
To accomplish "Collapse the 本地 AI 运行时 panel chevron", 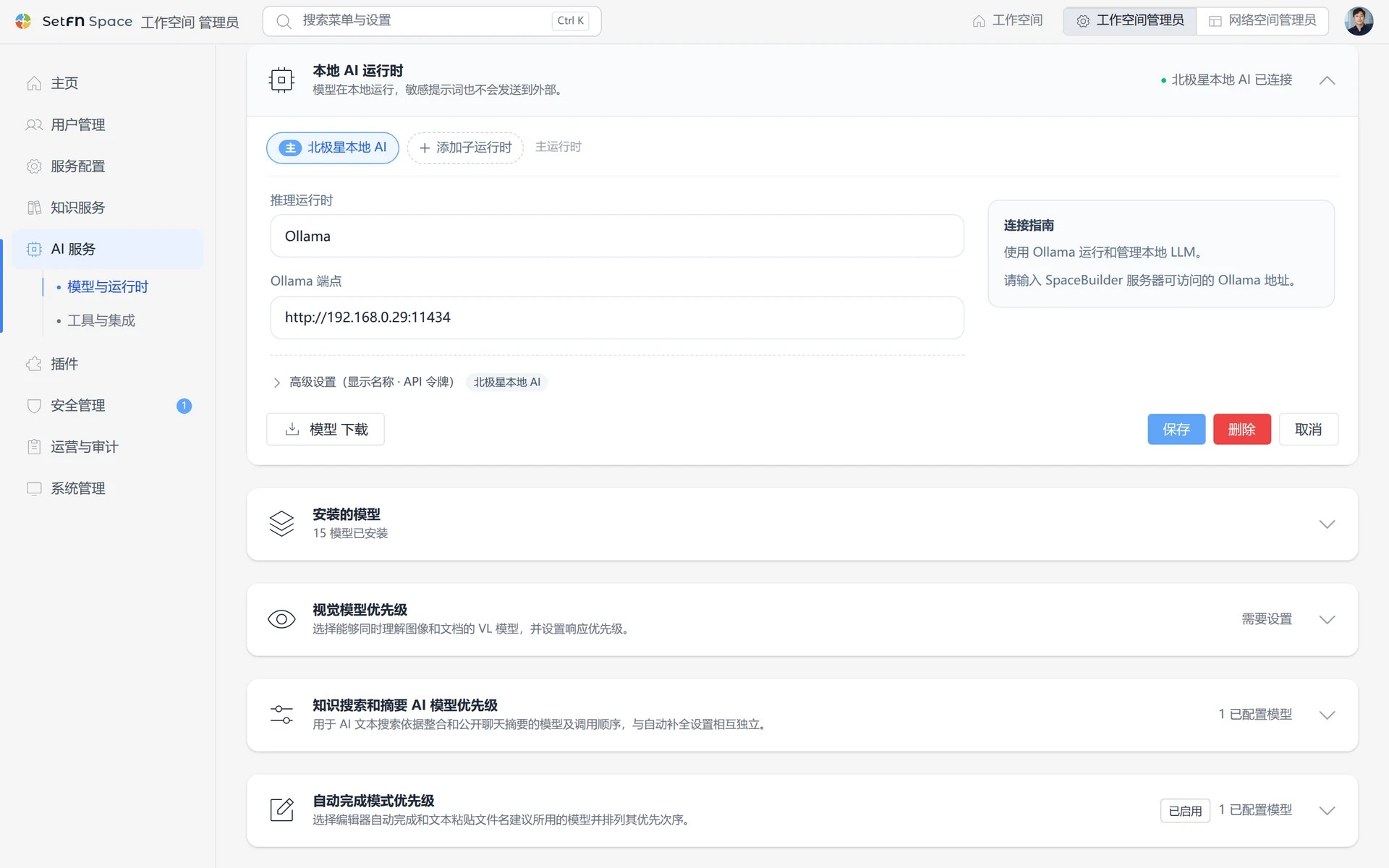I will (1327, 80).
